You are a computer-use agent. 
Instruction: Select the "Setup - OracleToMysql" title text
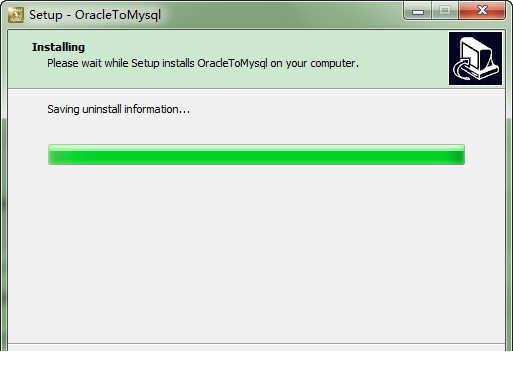click(x=95, y=15)
